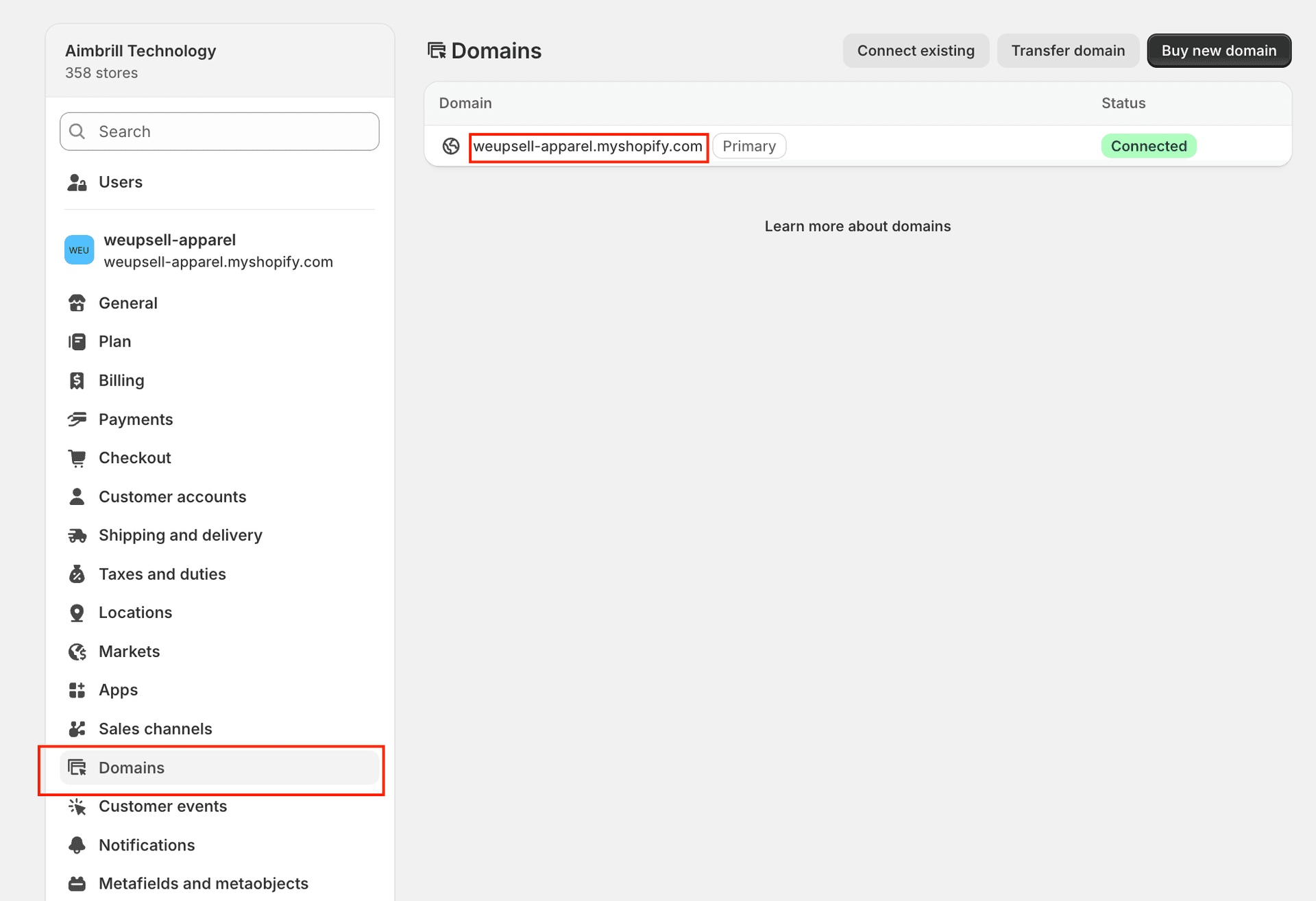1316x901 pixels.
Task: Click the Locations pin icon
Action: (77, 613)
